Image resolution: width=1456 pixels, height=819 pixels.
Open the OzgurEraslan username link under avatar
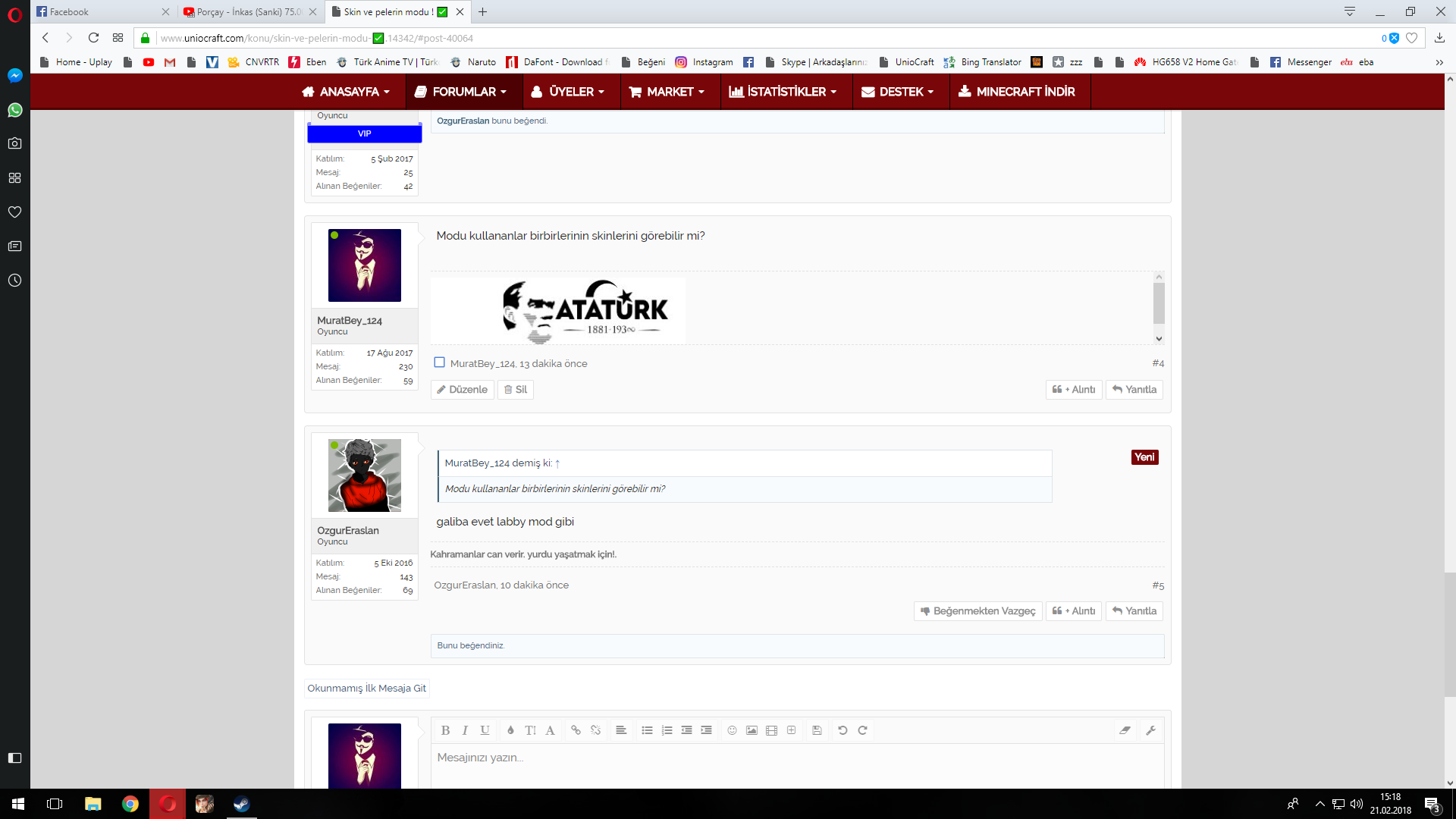348,531
